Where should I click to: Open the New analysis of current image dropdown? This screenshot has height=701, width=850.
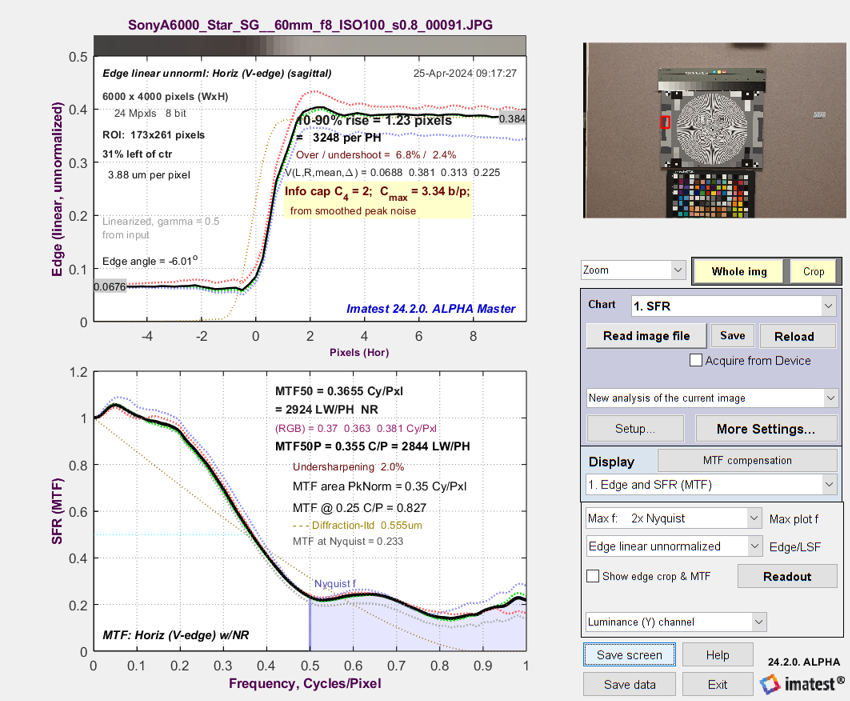(x=712, y=398)
